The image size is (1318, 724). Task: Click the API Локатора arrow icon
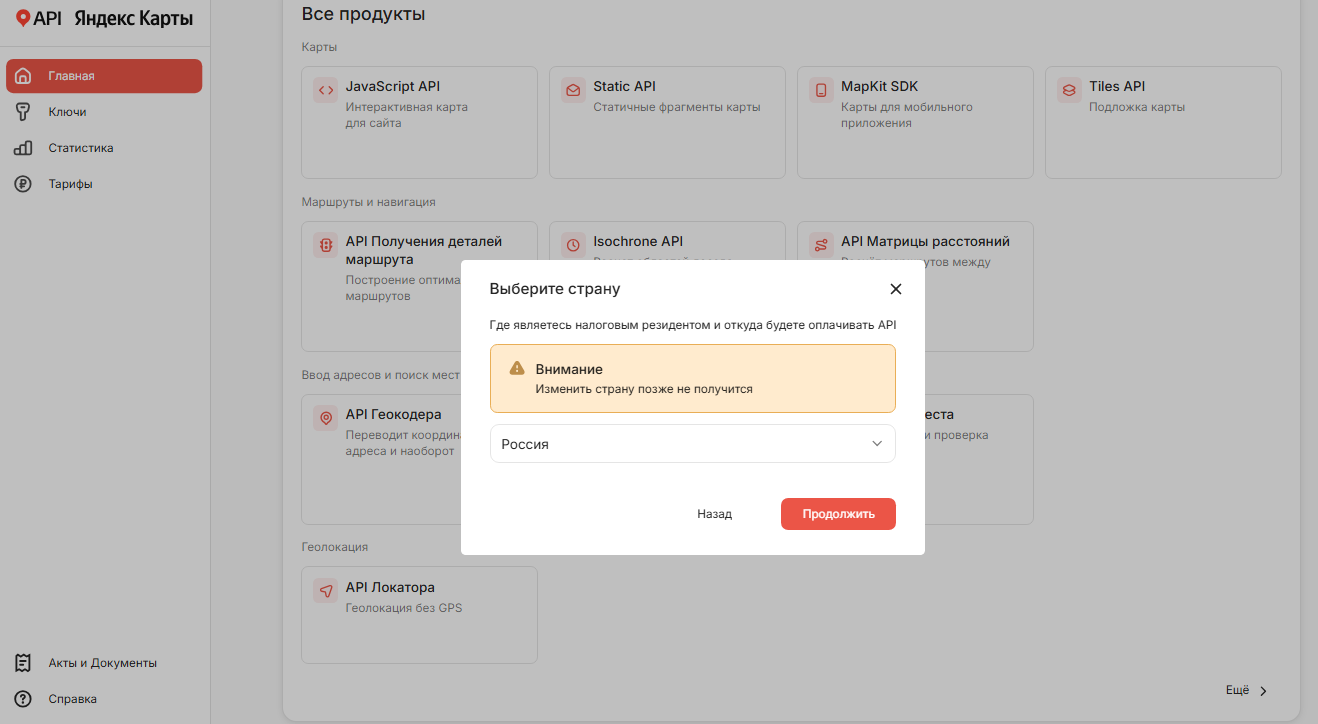tap(325, 591)
